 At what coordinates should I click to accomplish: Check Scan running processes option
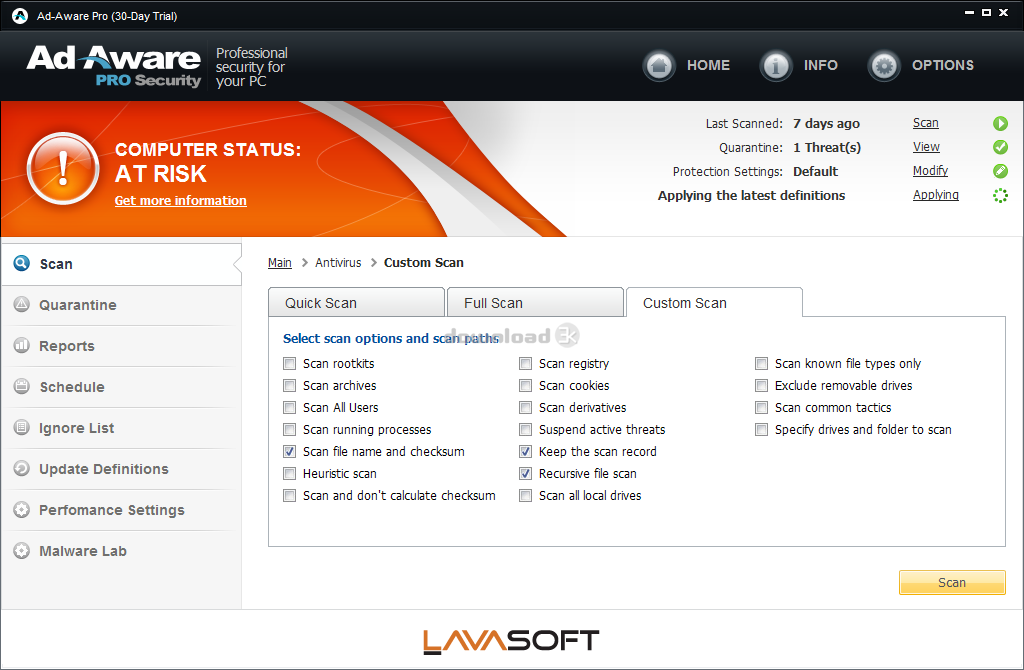[x=289, y=430]
